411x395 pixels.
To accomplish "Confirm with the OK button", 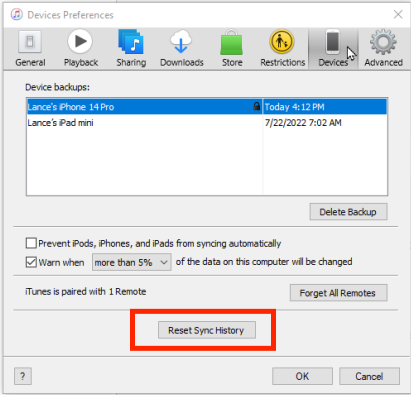I will point(302,376).
